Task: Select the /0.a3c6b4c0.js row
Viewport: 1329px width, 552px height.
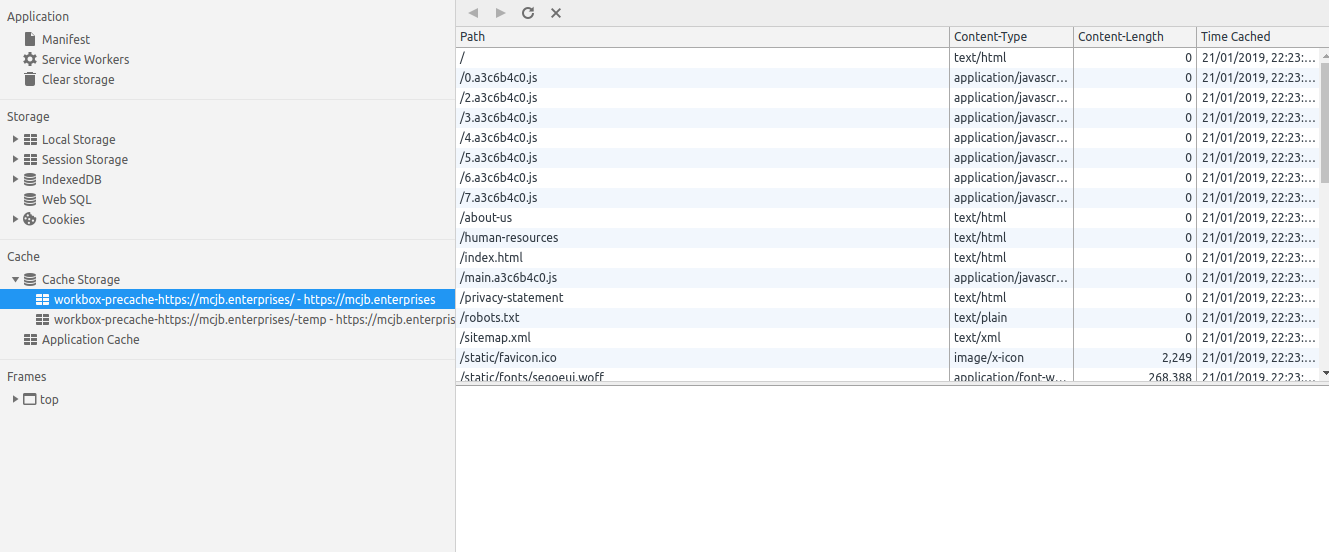Action: [888, 77]
